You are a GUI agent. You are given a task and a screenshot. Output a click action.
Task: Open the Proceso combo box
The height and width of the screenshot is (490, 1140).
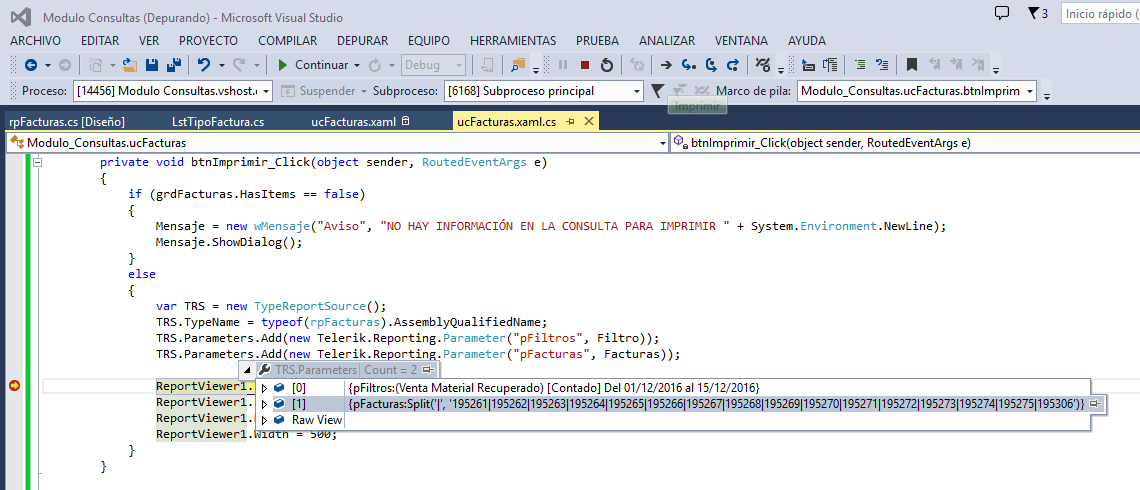pos(173,91)
